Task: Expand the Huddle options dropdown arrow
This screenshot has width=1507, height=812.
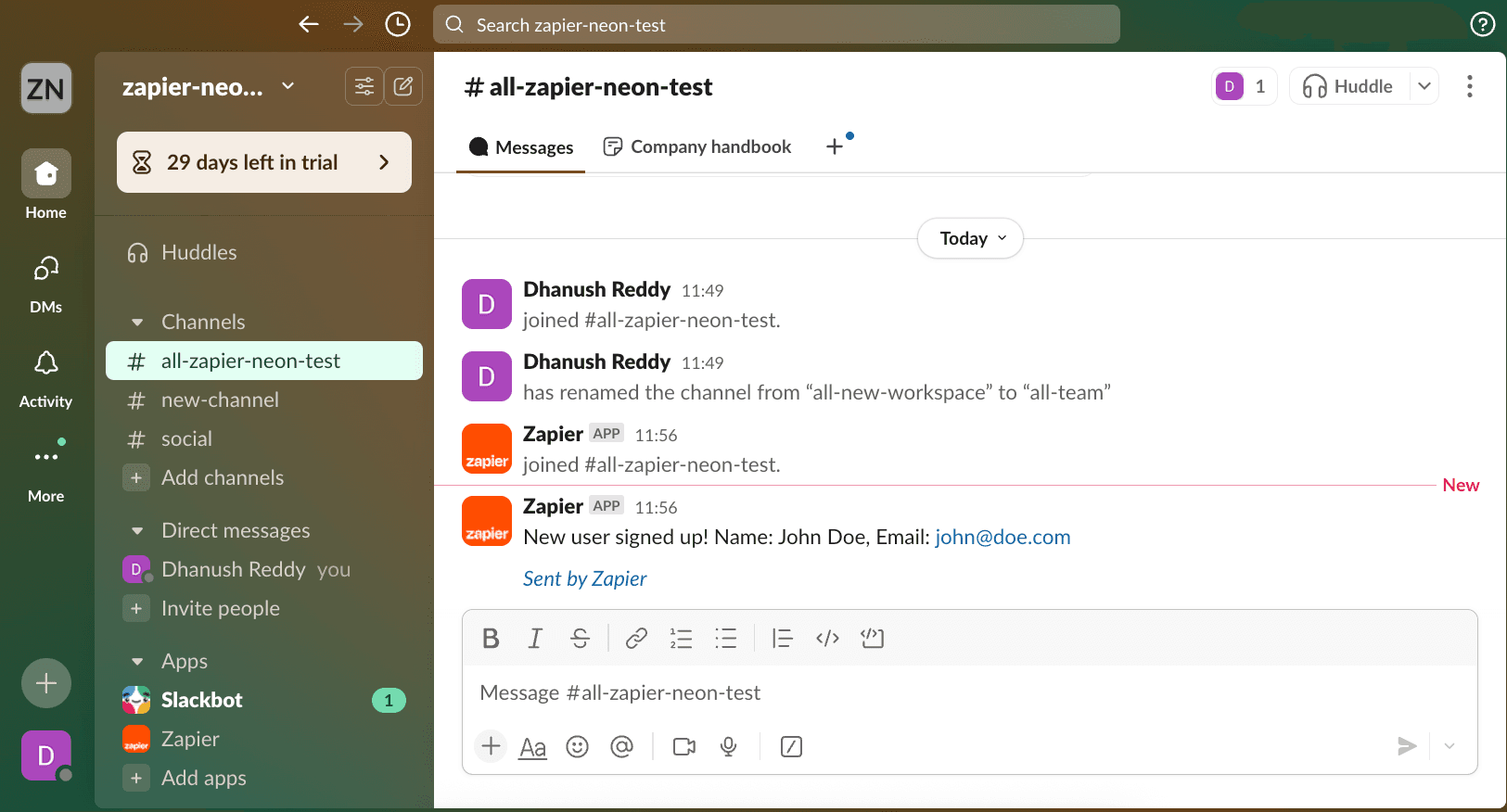Action: coord(1424,86)
